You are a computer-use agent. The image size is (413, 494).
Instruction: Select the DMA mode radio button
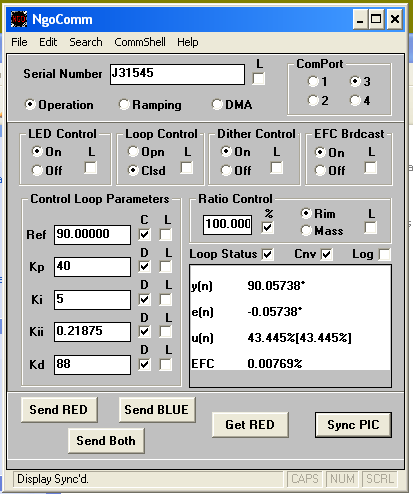[x=217, y=104]
